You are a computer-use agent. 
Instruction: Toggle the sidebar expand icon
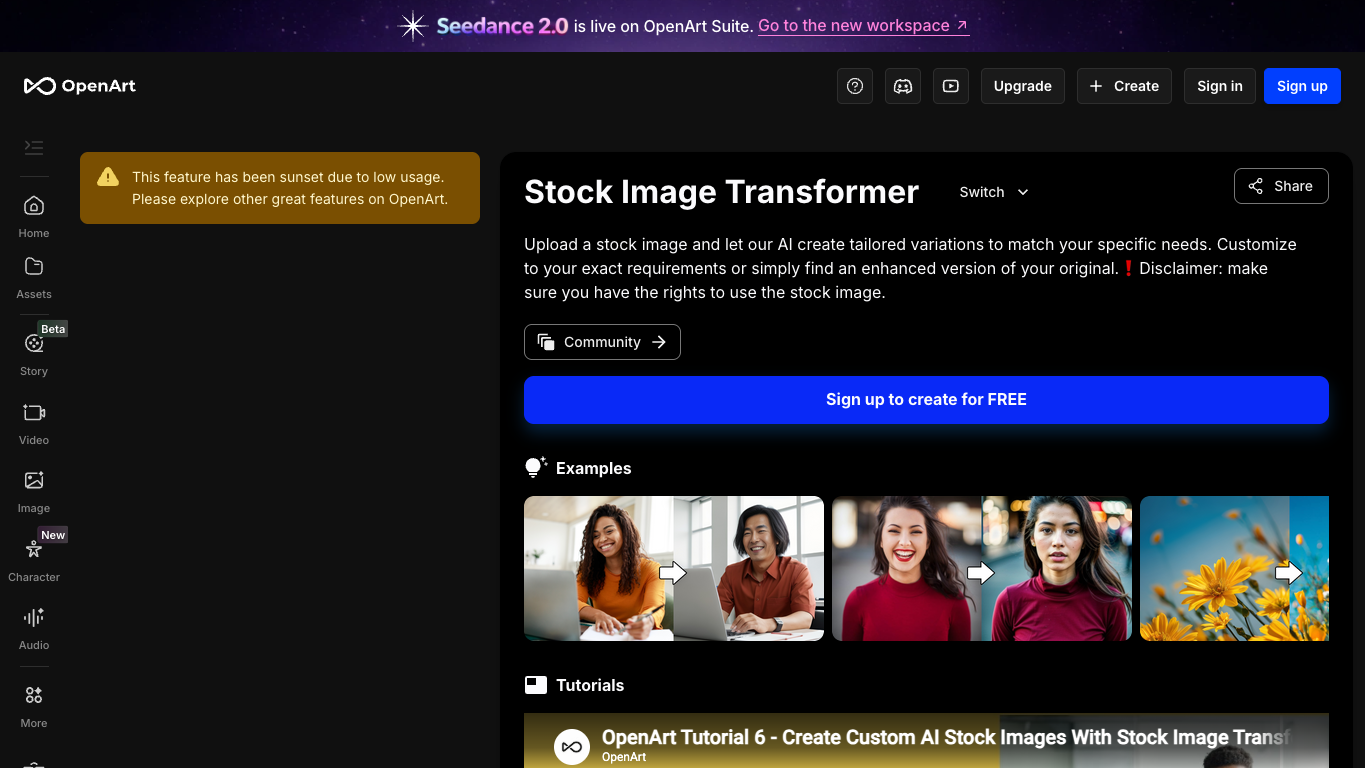click(34, 148)
